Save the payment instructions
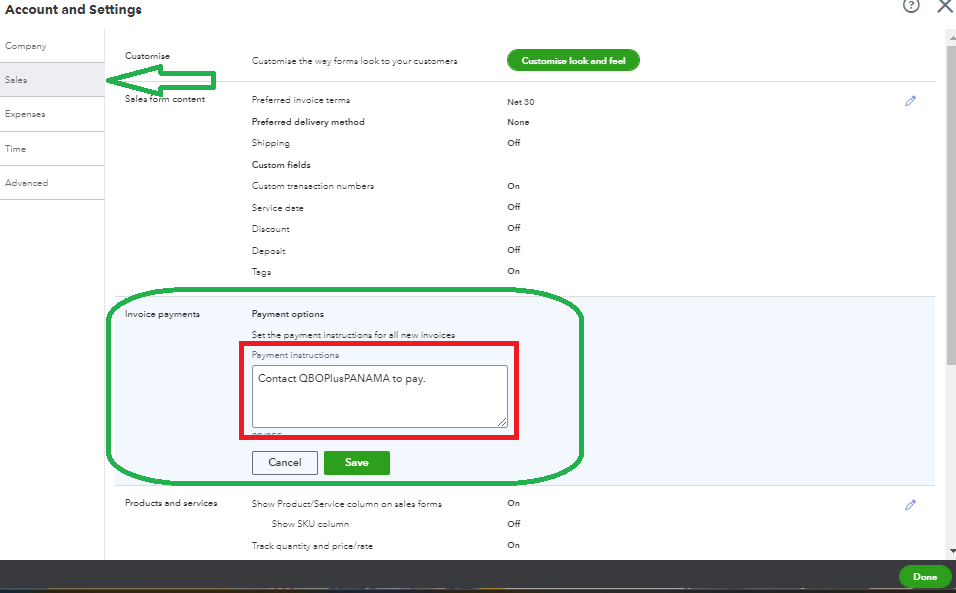 coord(357,463)
